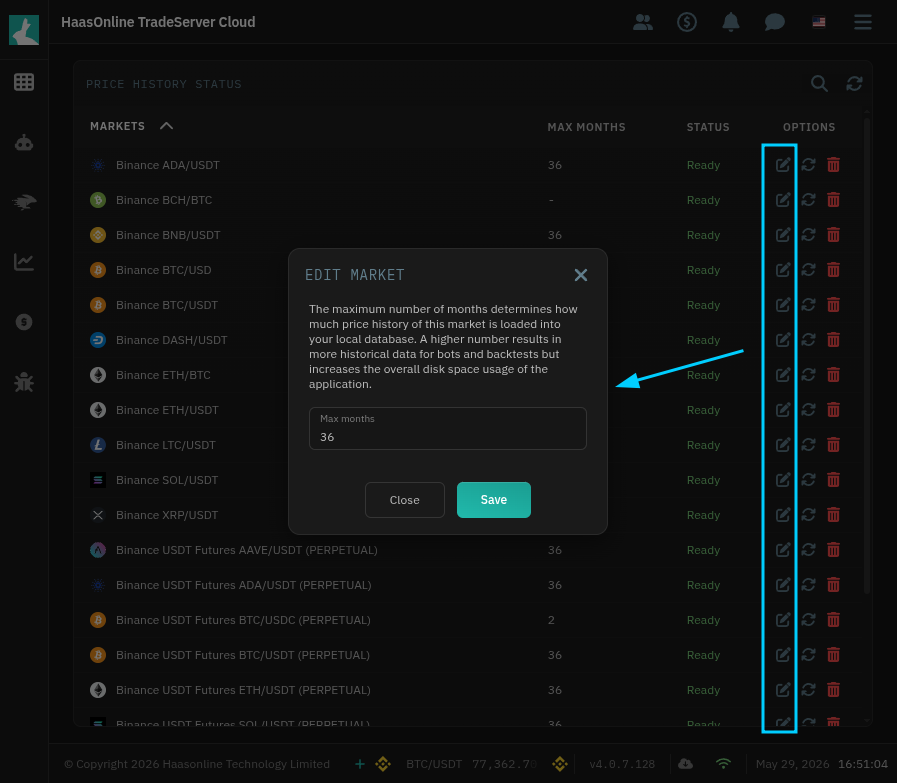897x783 pixels.
Task: Open the chat bubble icon
Action: (775, 22)
